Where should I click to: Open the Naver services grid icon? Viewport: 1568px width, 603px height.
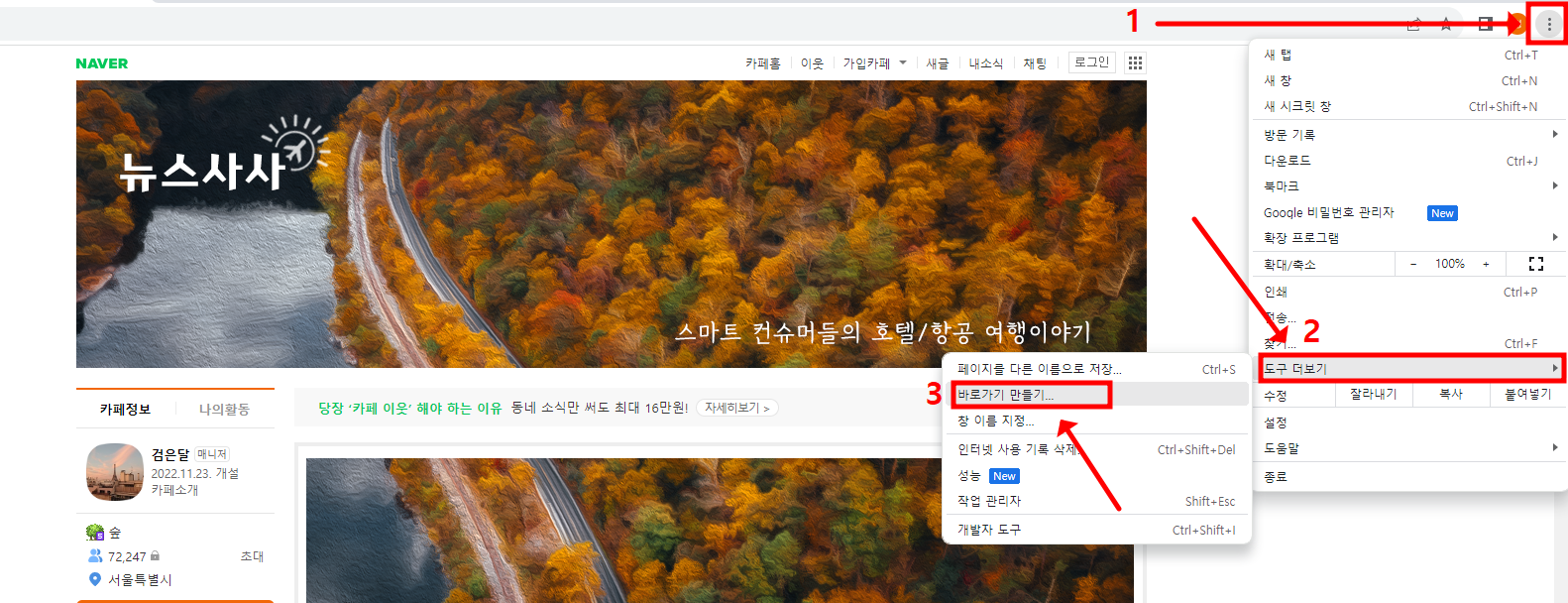tap(1135, 62)
